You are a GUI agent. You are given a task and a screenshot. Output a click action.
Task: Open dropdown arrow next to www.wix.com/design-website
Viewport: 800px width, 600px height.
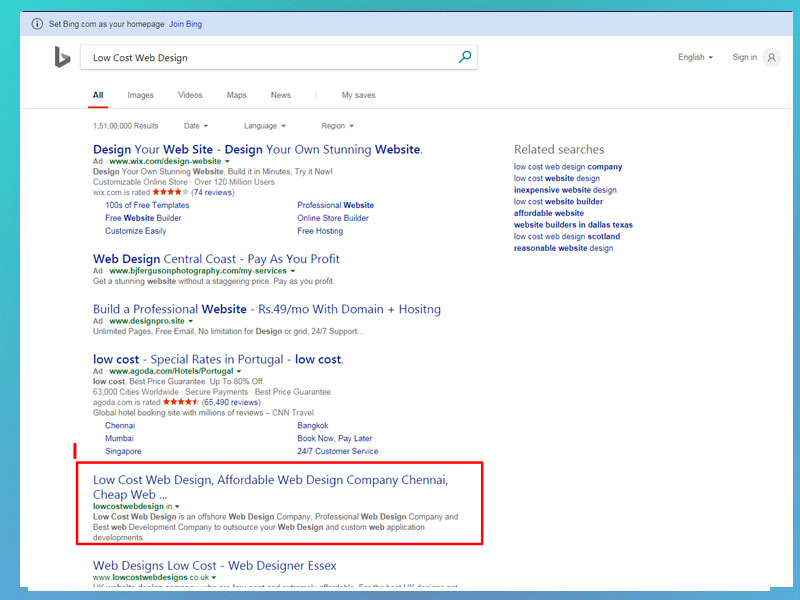pyautogui.click(x=228, y=161)
